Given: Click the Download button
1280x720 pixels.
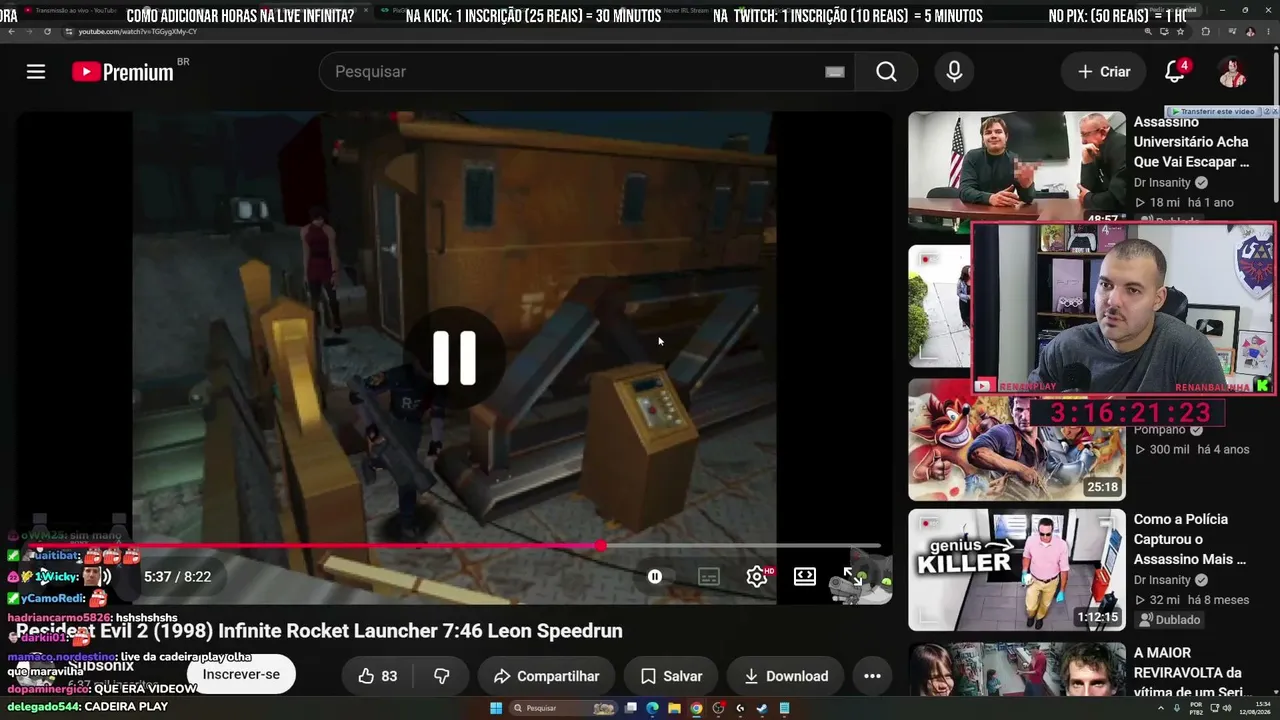Looking at the screenshot, I should pos(786,676).
